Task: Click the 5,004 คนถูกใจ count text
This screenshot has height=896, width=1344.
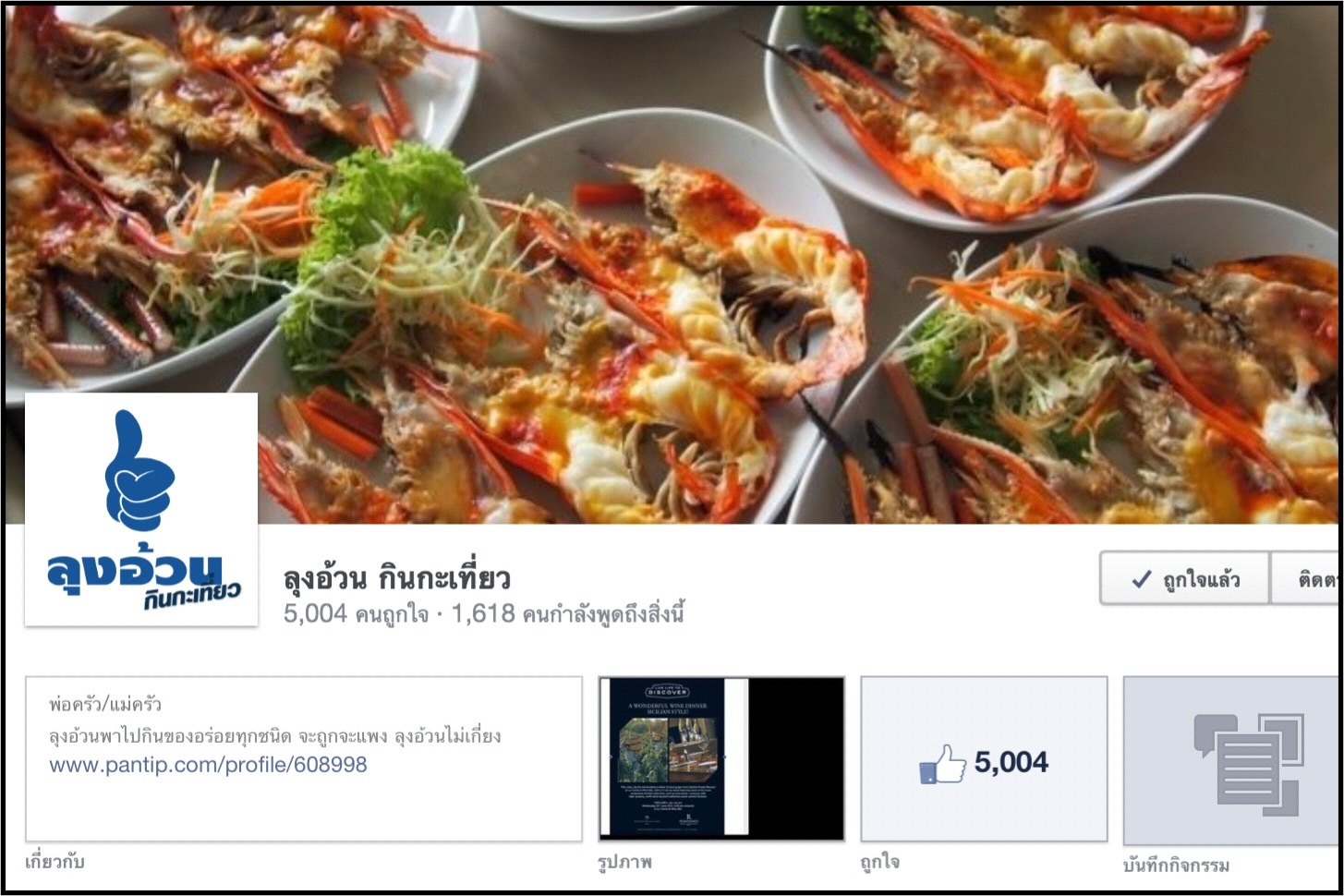Action: (357, 614)
